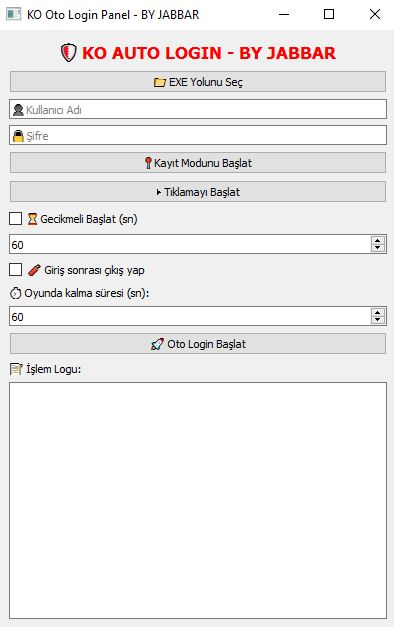
Task: Click the shield logo icon in header
Action: tap(68, 53)
